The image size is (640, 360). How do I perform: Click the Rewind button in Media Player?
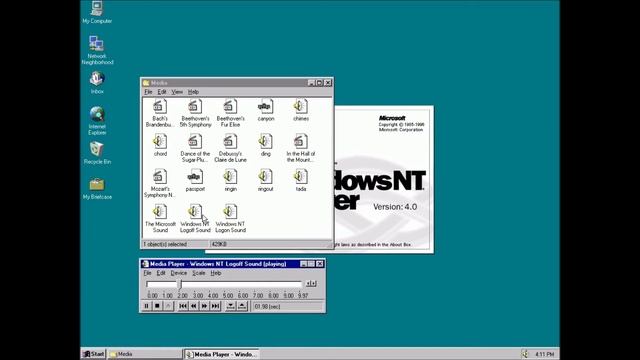tap(193, 306)
